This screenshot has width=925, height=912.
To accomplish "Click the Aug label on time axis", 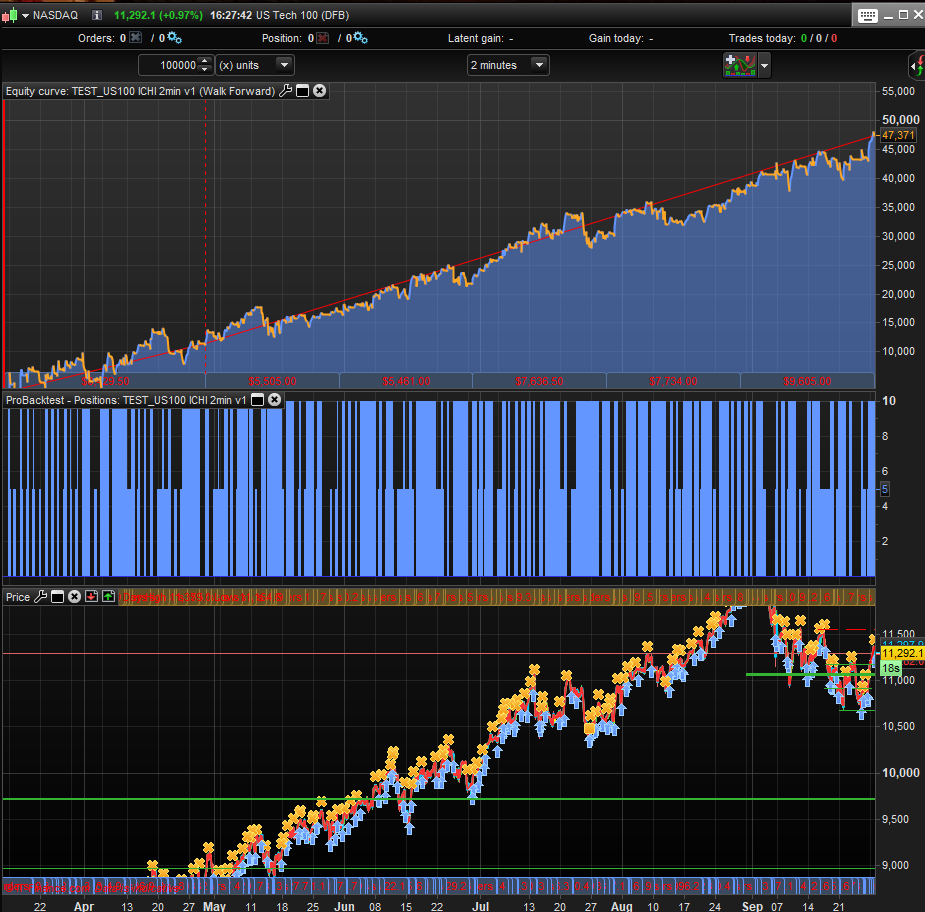I will pos(622,906).
